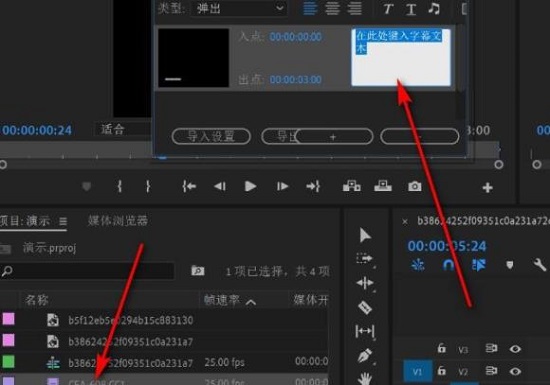Image resolution: width=550 pixels, height=385 pixels.
Task: Select the Hand tool
Action: point(365,379)
